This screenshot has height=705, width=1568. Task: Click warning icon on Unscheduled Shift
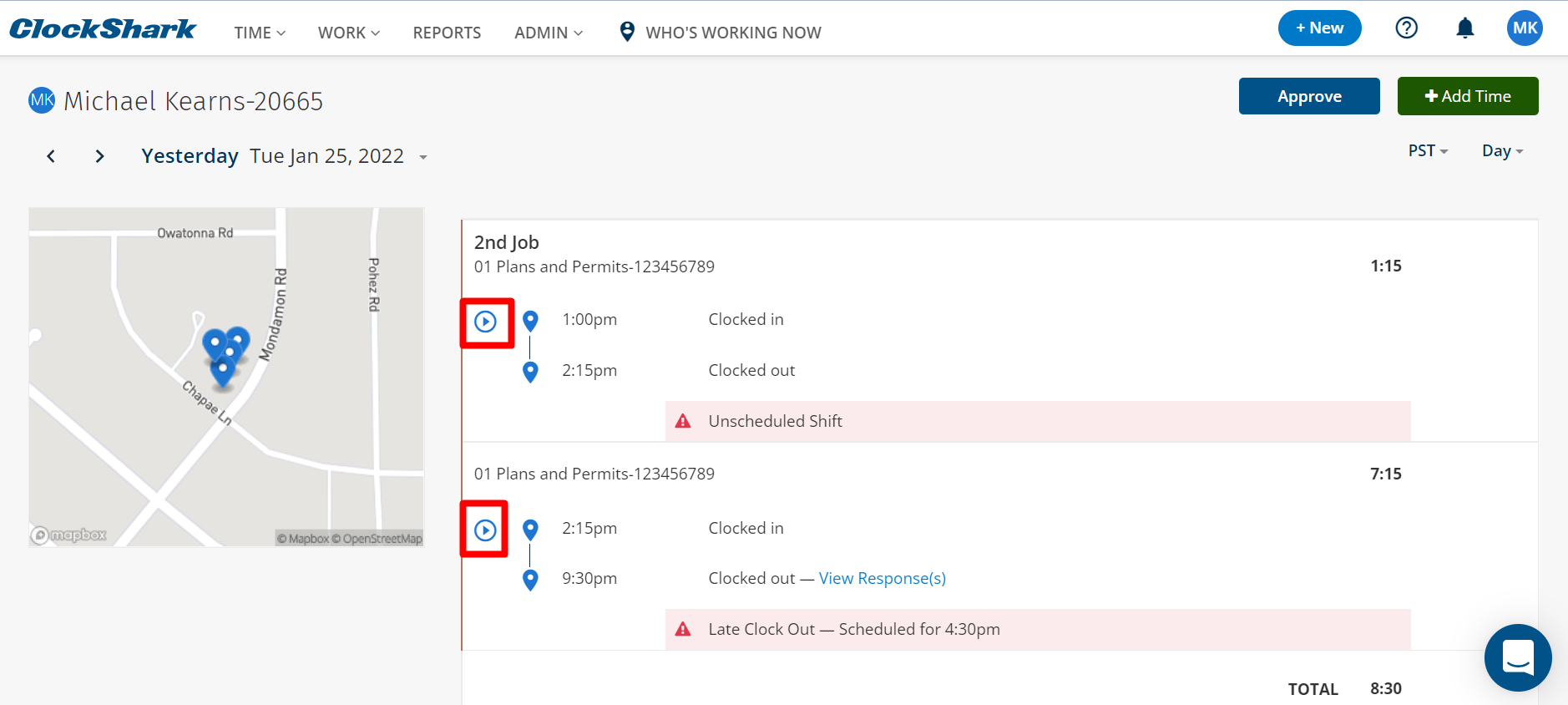pos(683,421)
